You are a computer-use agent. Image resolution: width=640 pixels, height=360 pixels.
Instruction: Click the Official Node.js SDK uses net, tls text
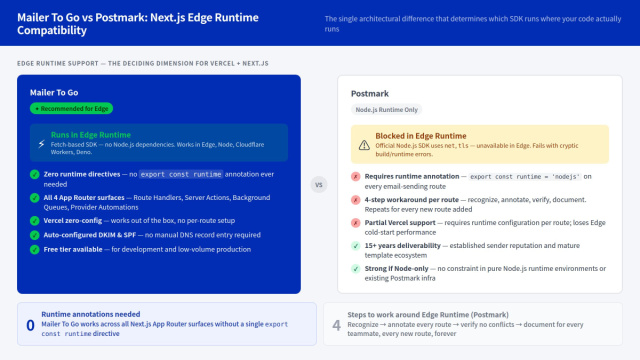[x=477, y=150]
